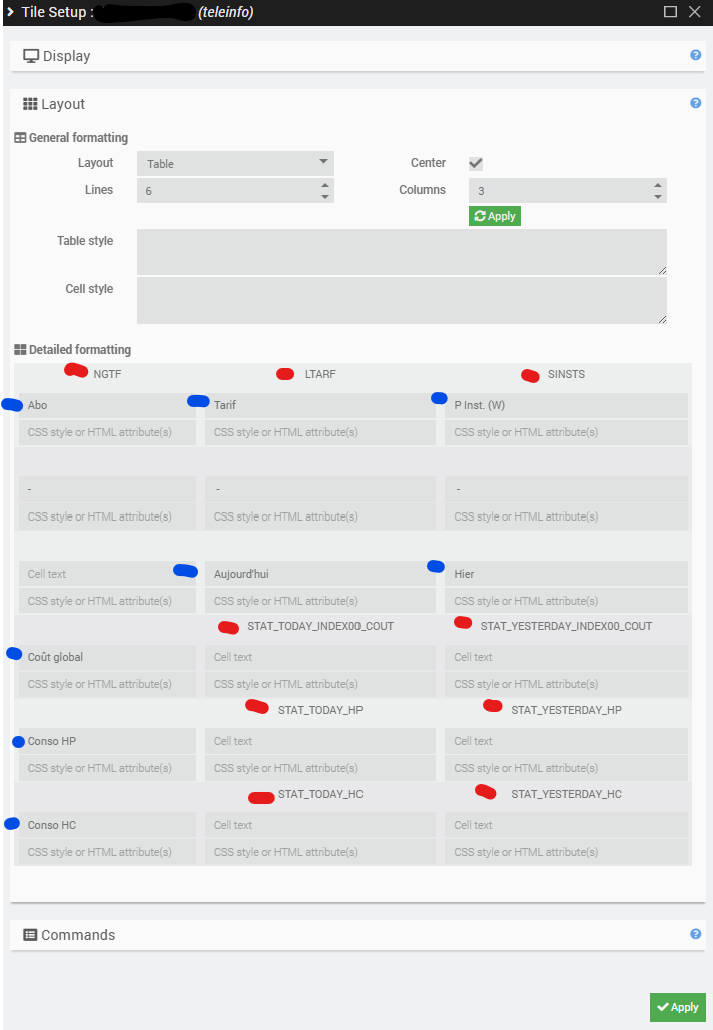Edit the Hier cell text field
This screenshot has height=1030, width=713.
566,574
